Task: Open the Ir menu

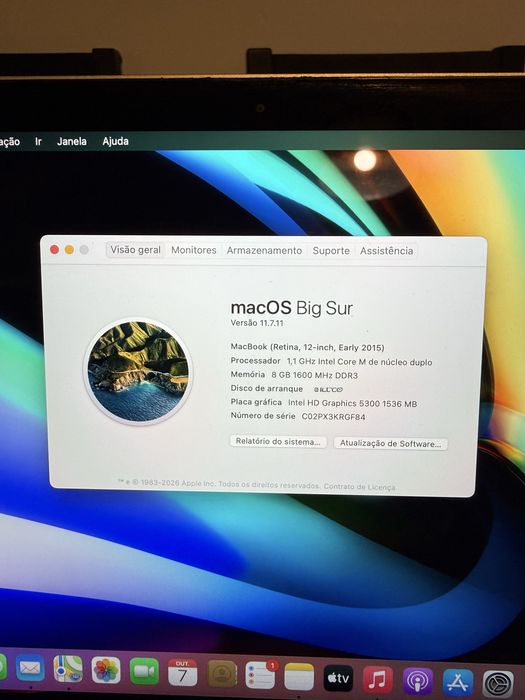Action: click(38, 142)
